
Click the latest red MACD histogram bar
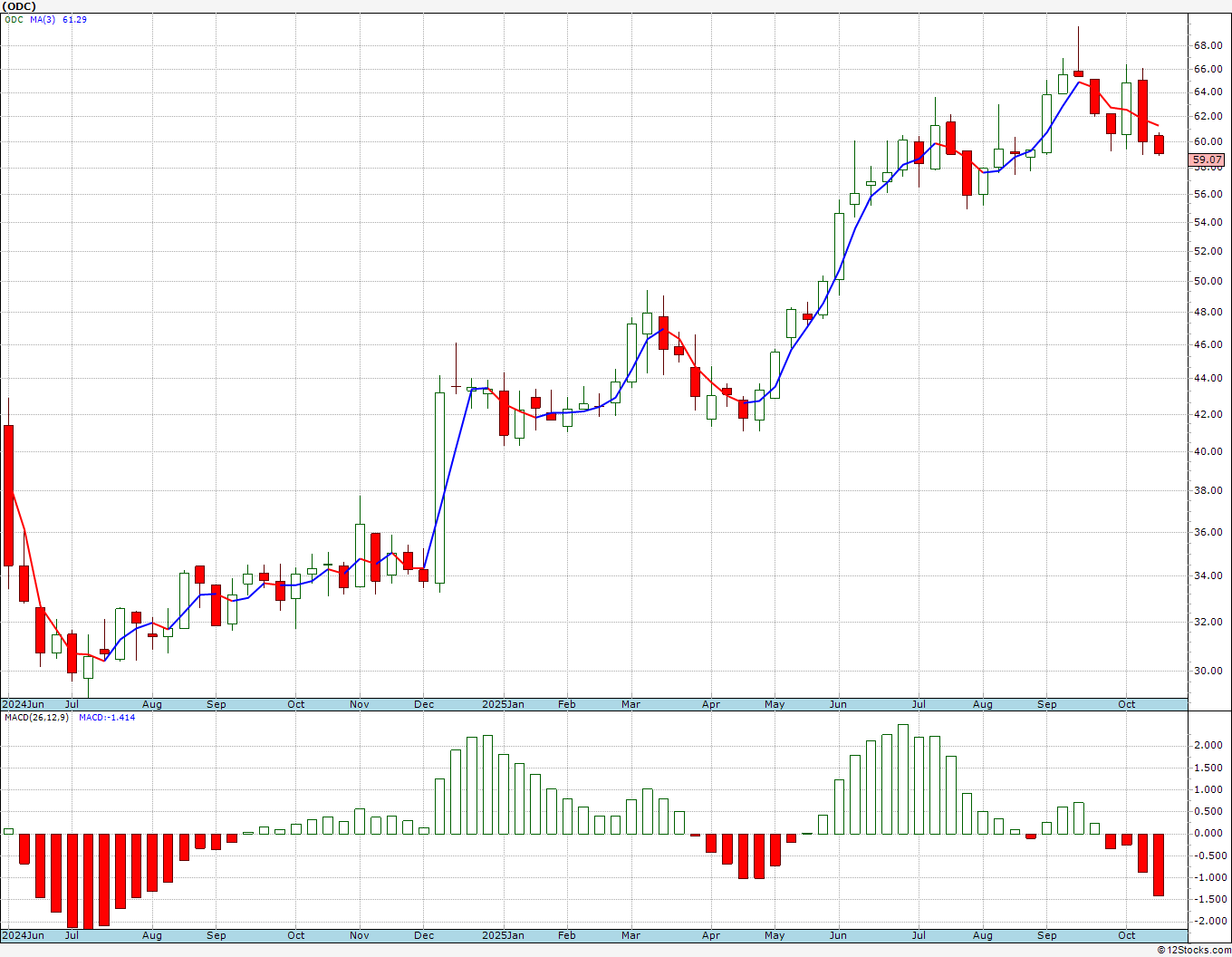point(1159,865)
